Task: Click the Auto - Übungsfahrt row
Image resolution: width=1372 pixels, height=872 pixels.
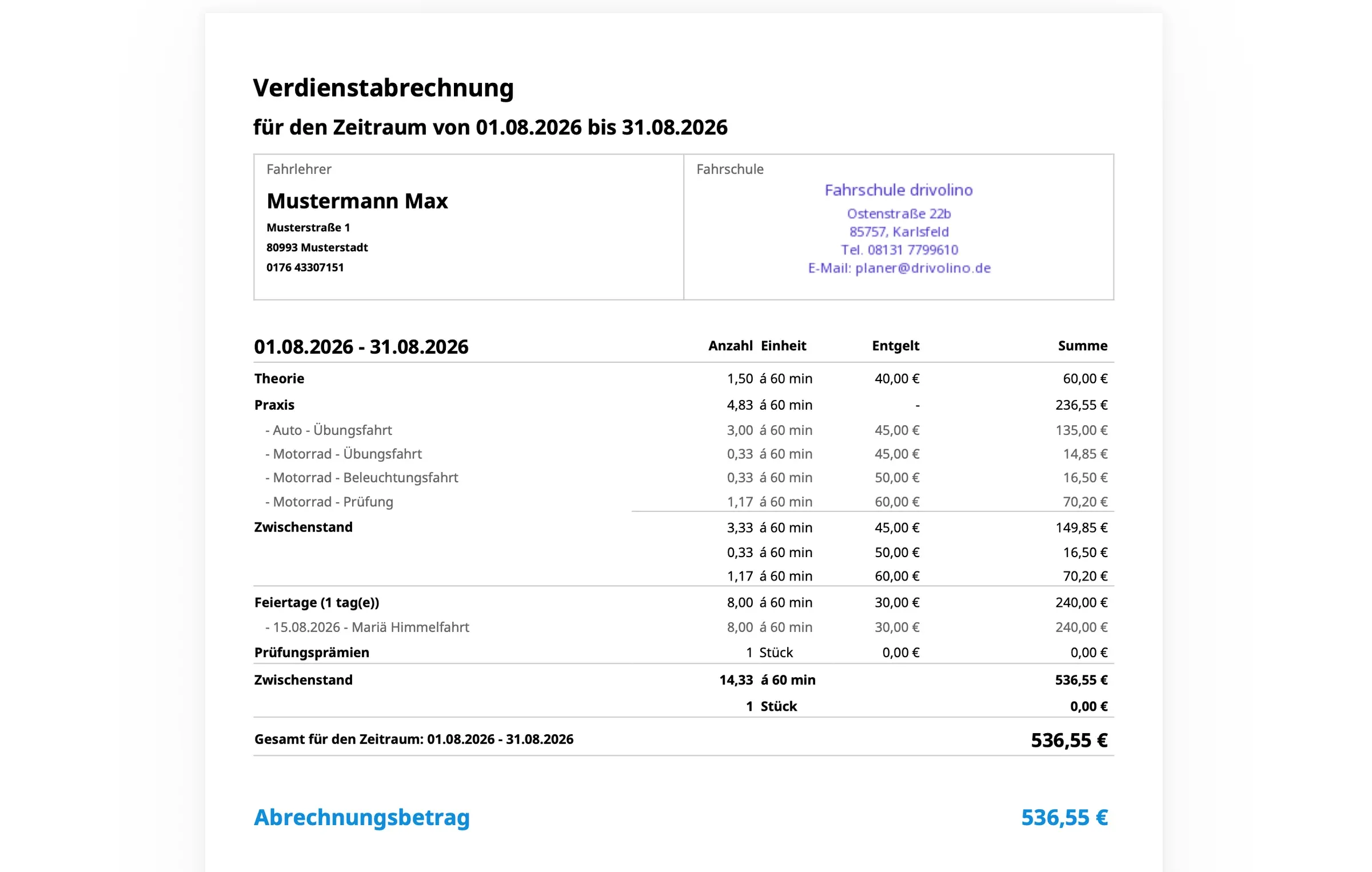Action: (684, 430)
